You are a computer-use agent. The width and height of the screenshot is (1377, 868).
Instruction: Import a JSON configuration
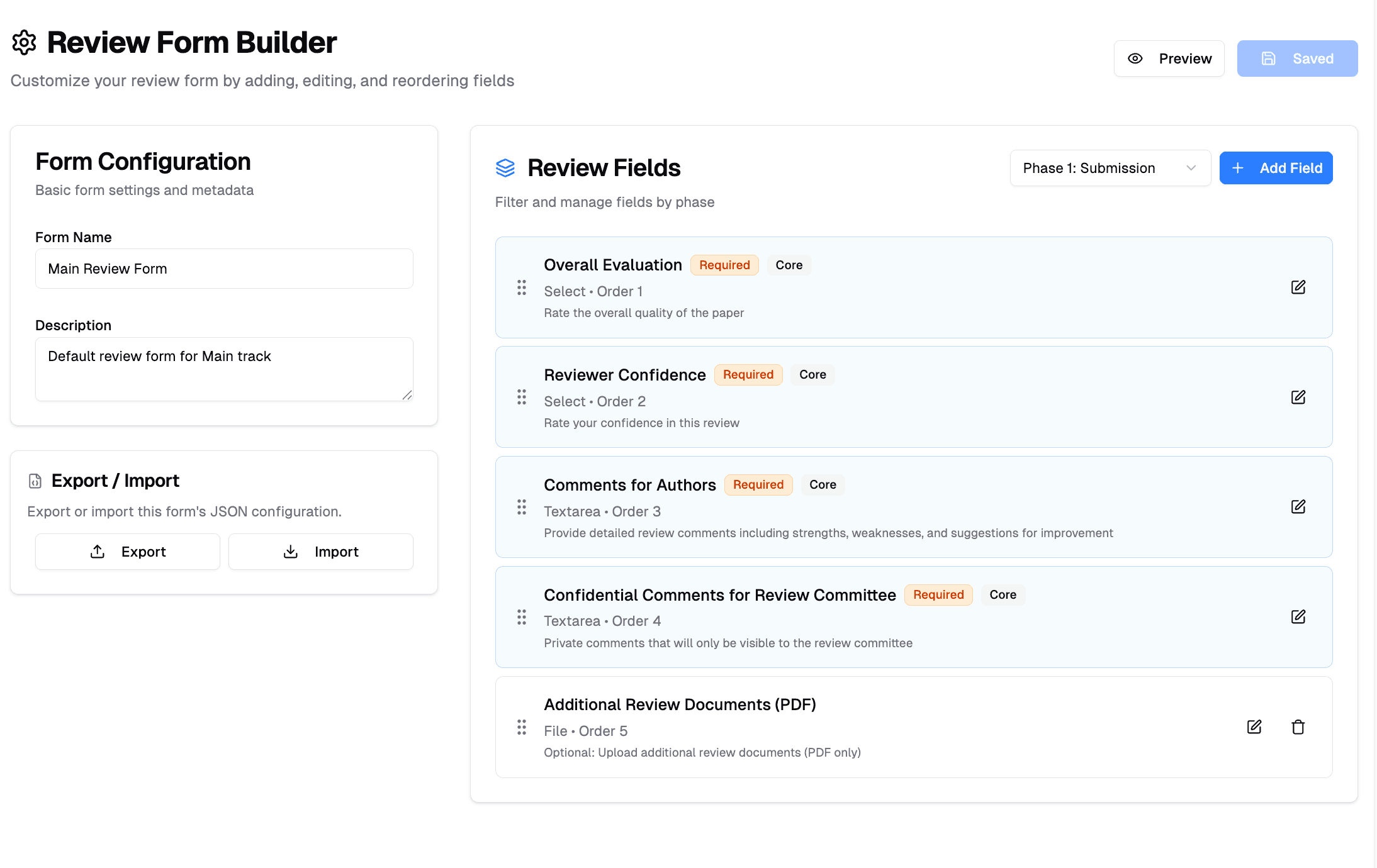point(320,551)
